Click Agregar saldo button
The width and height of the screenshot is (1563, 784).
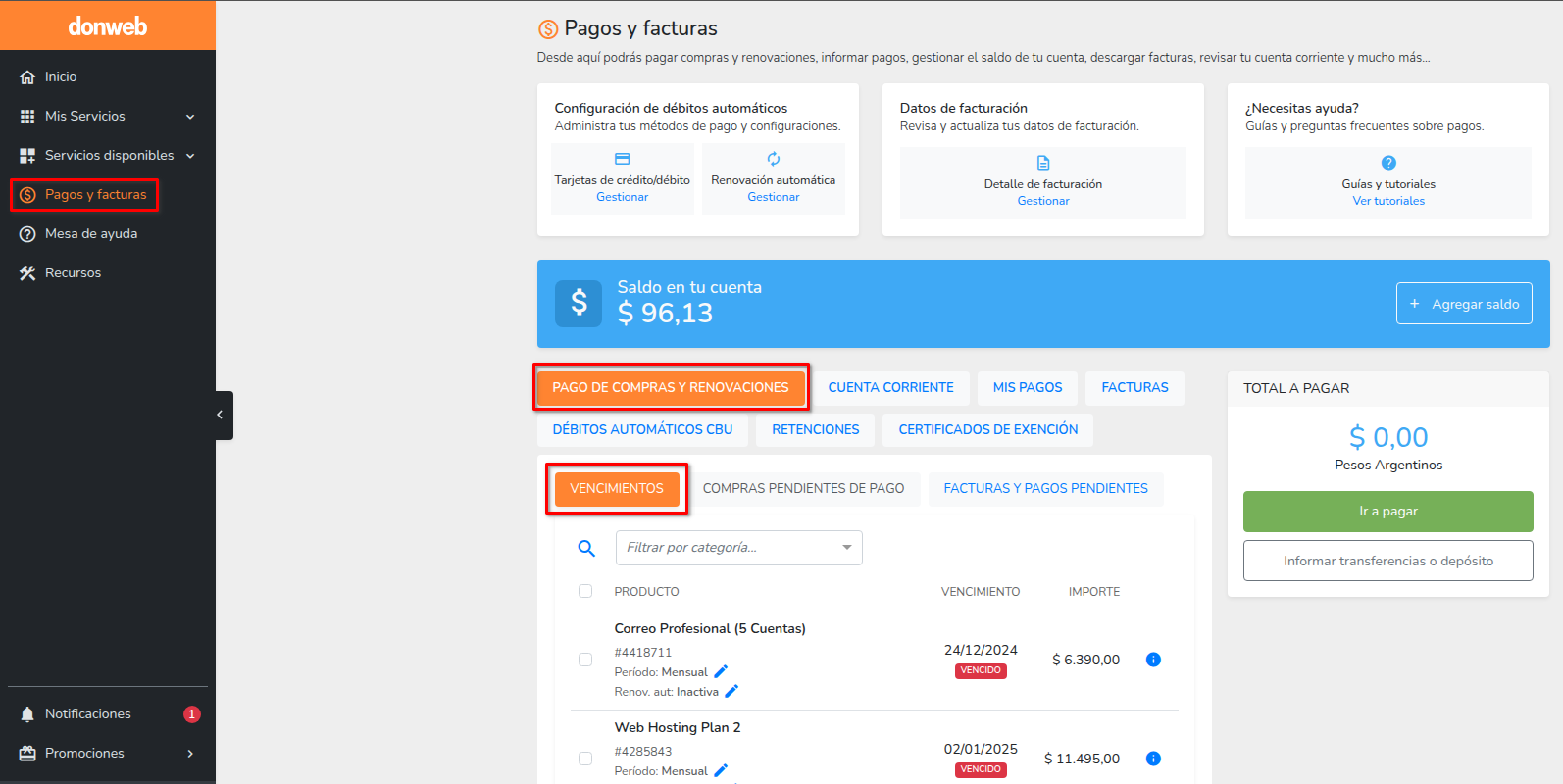(1464, 304)
